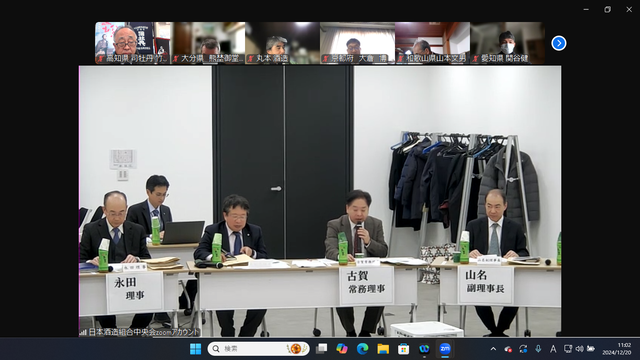Switch to the Zoom taskbar icon
This screenshot has width=640, height=360.
point(445,349)
